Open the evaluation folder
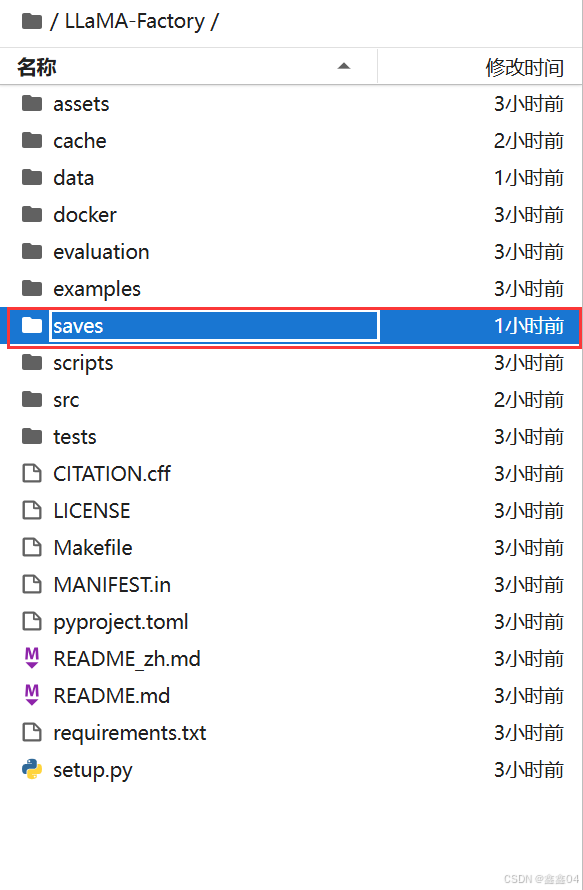Image resolution: width=583 pixels, height=890 pixels. tap(291, 251)
